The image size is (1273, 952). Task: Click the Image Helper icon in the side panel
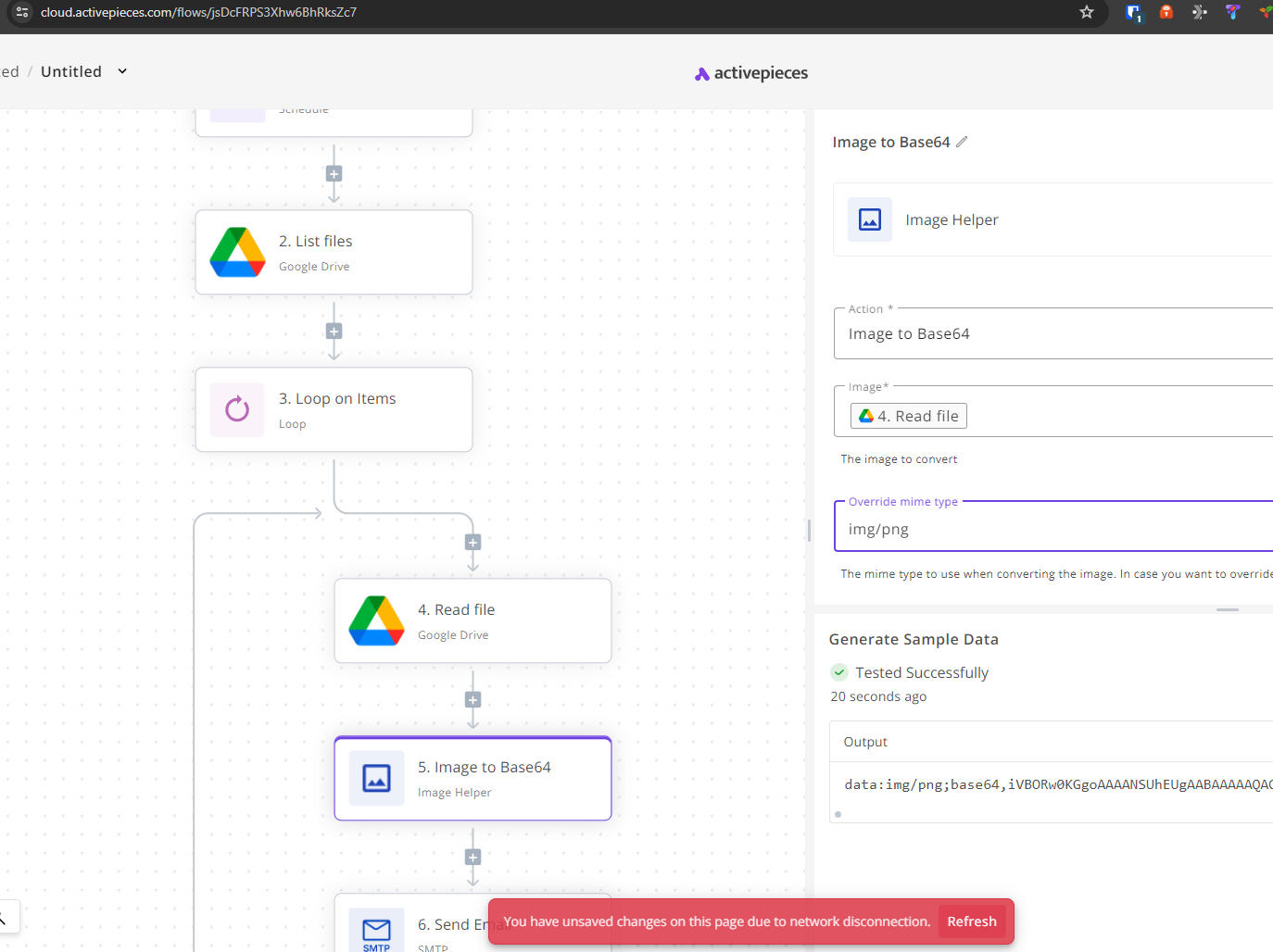pyautogui.click(x=870, y=219)
